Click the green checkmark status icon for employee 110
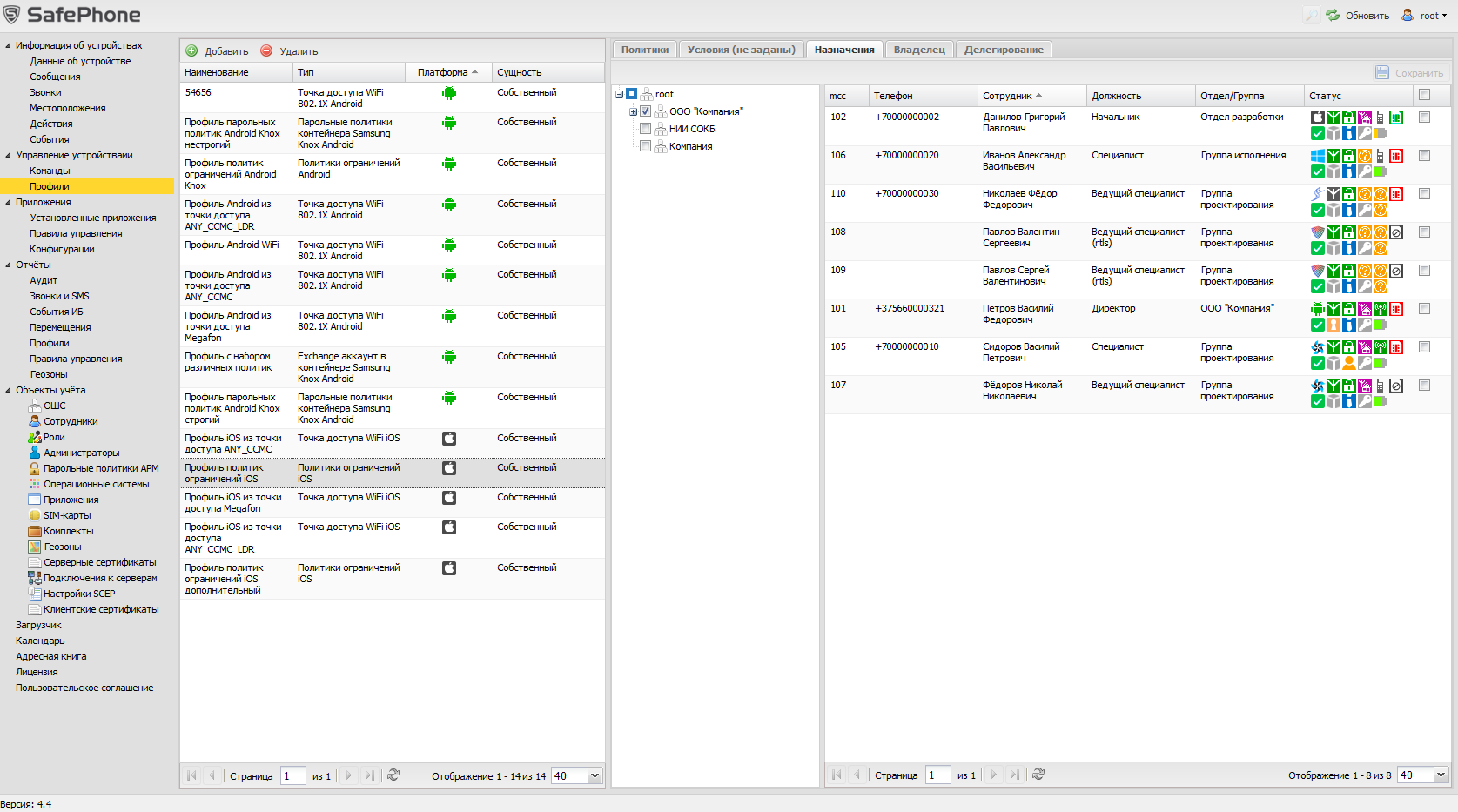 coord(1318,210)
